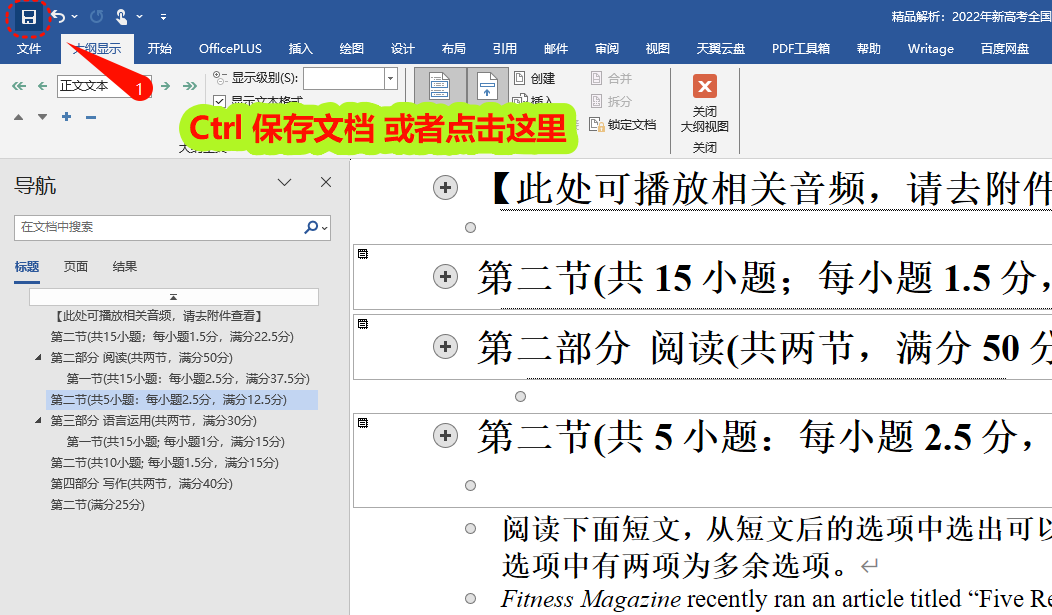Switch to the 引用 ribbon tab

[x=505, y=48]
